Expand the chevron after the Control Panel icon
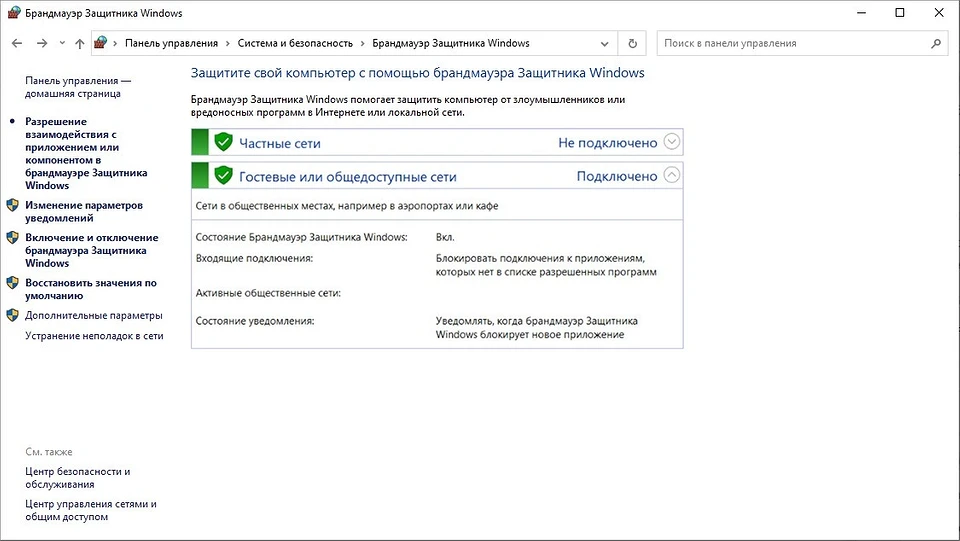The height and width of the screenshot is (541, 960). tap(115, 43)
